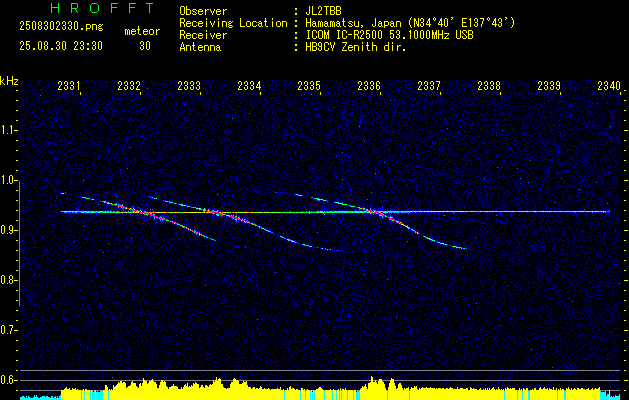Click the 2334 time marker
The image size is (629, 400).
click(249, 85)
